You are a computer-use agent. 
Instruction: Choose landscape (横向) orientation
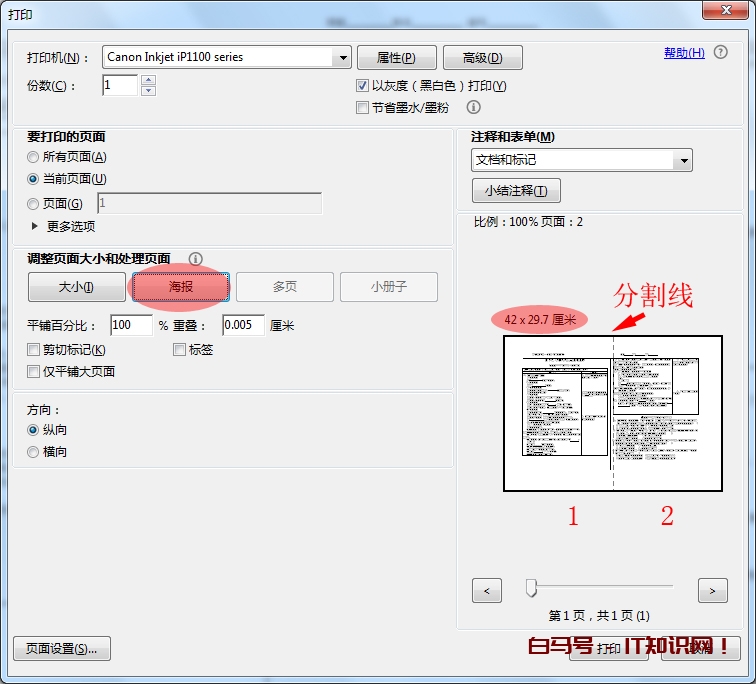pos(33,452)
